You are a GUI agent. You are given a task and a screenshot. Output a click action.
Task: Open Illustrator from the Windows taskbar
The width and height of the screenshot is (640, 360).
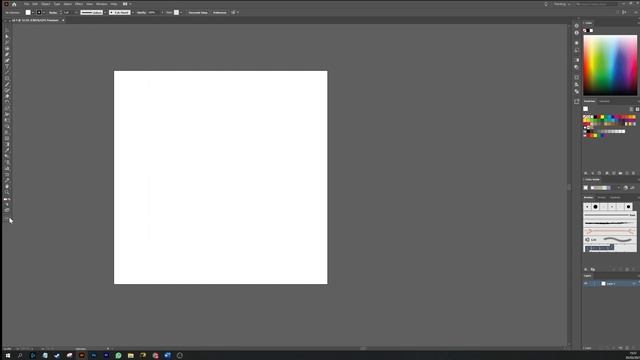(82, 356)
